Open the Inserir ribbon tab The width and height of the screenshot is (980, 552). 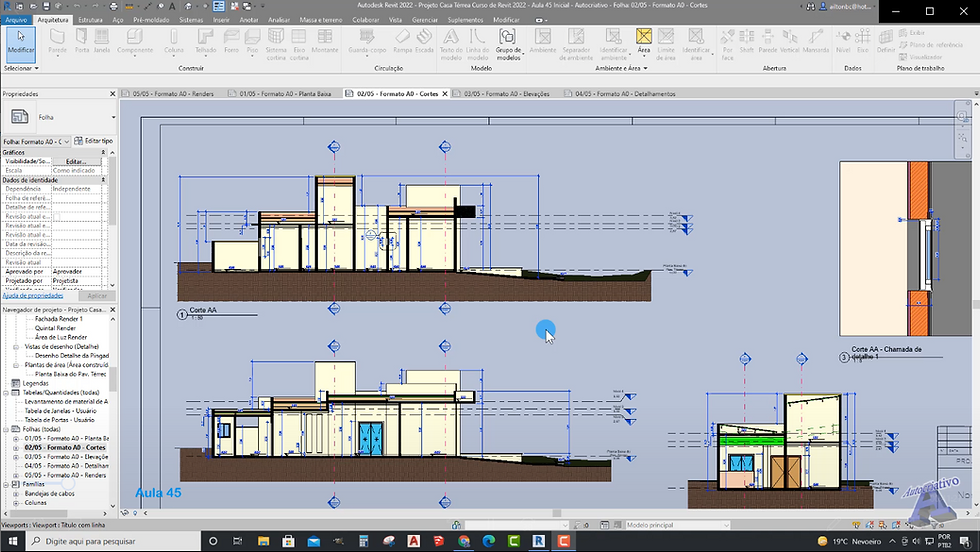221,19
